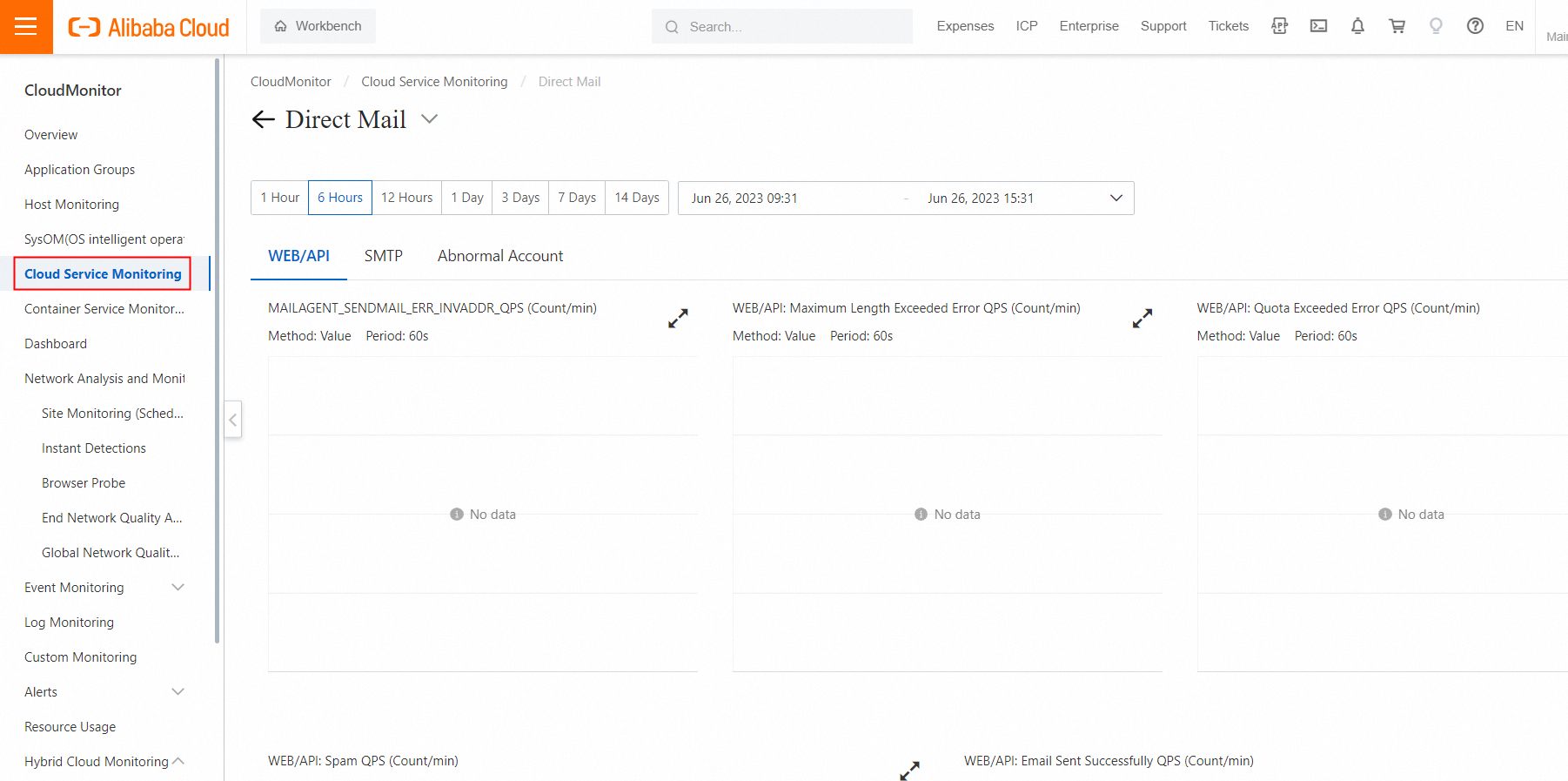This screenshot has width=1568, height=781.
Task: Click the sidebar vertical scrollbar
Action: tap(217, 350)
